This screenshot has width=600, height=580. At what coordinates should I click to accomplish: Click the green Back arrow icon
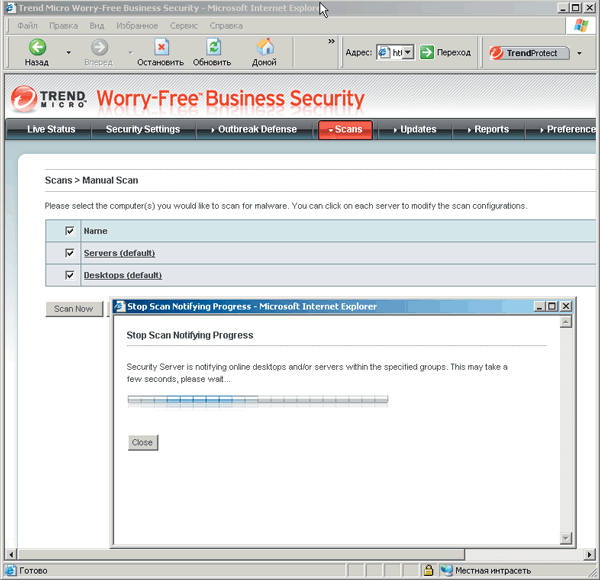[x=37, y=47]
